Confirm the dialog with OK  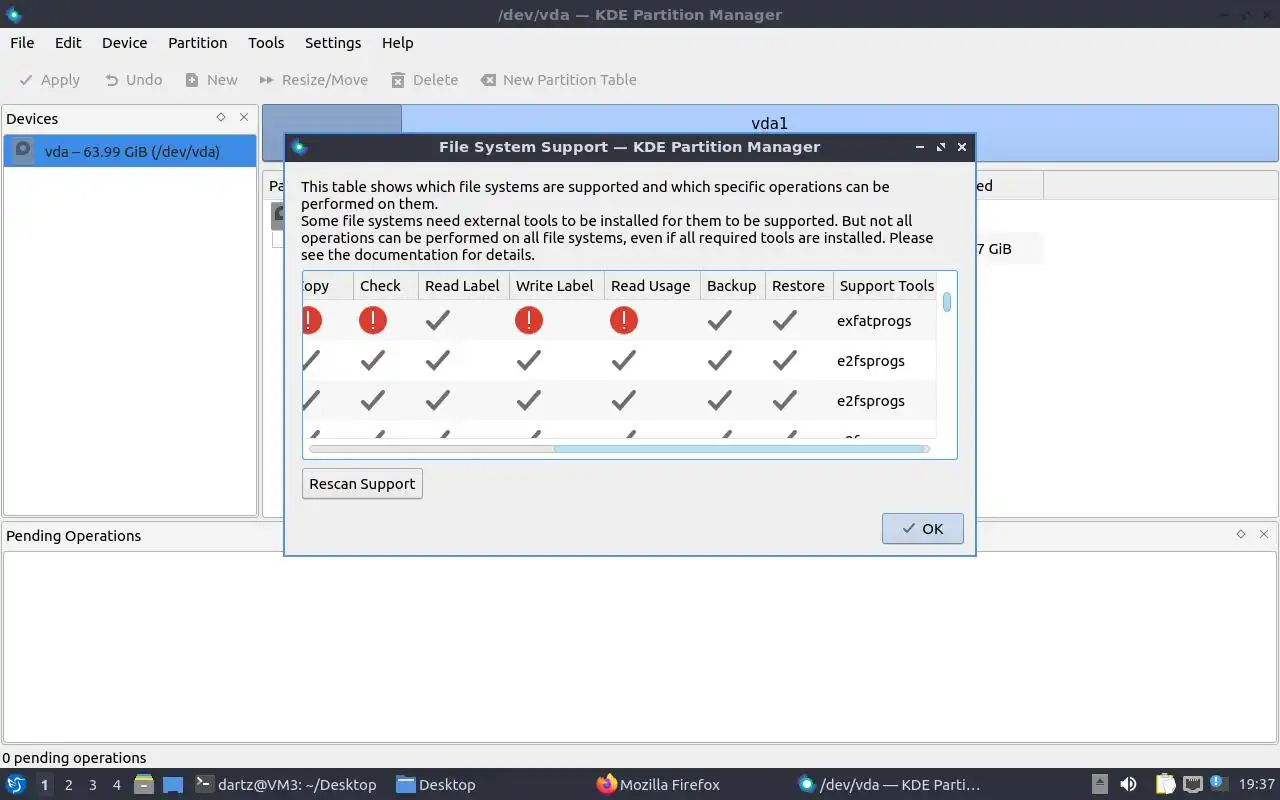922,529
